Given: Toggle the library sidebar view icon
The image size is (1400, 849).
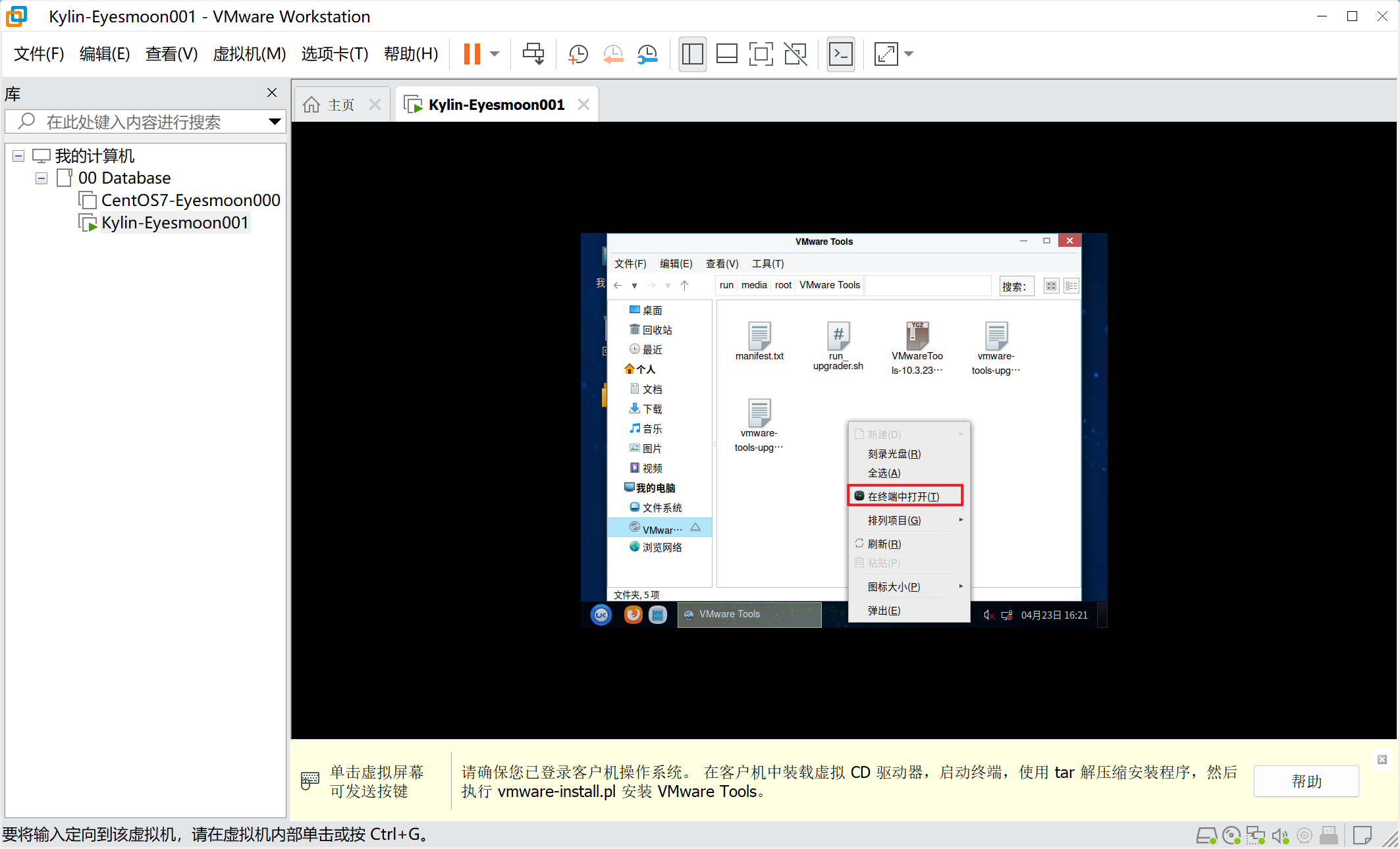Looking at the screenshot, I should 692,54.
